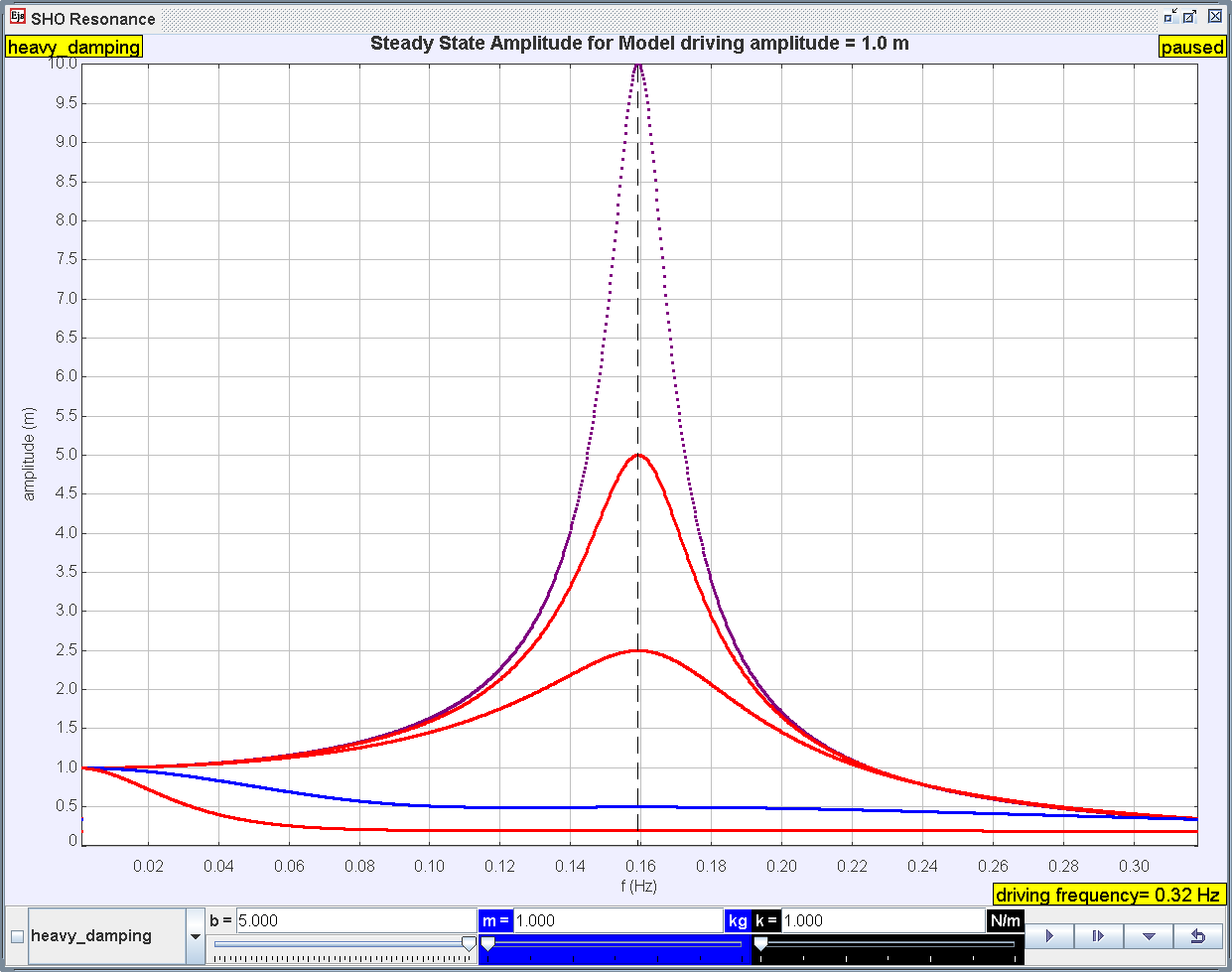The width and height of the screenshot is (1232, 972).
Task: Play the simulation with the play button
Action: click(x=1049, y=935)
